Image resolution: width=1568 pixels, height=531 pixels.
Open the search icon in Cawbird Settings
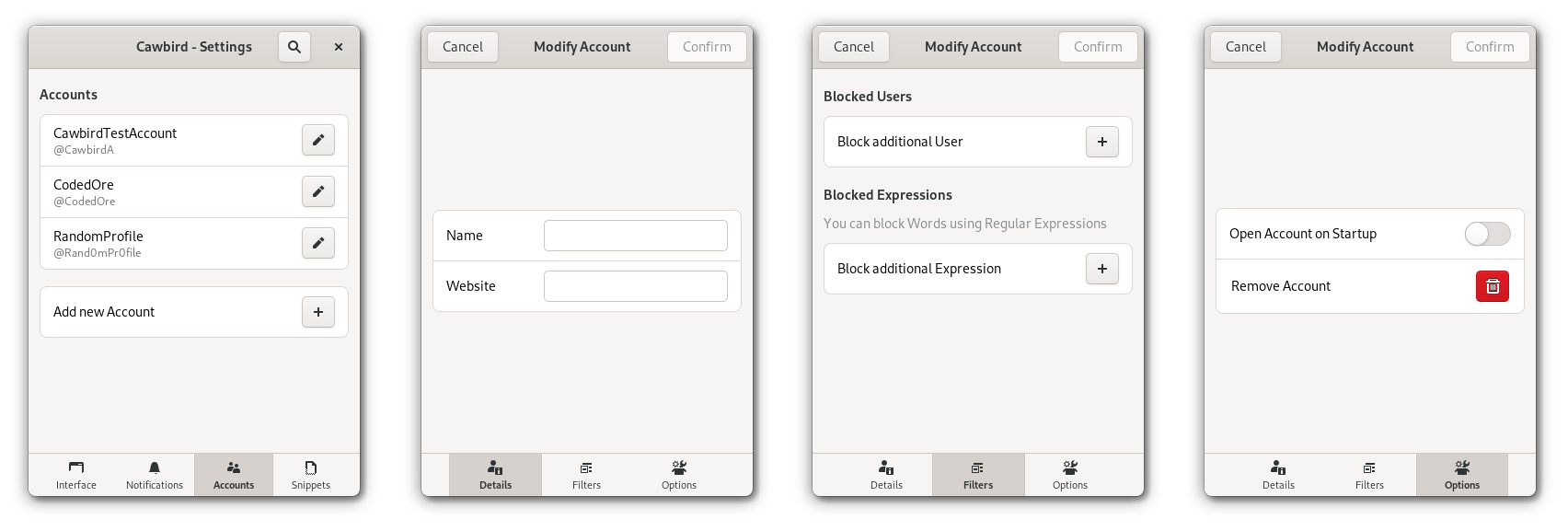tap(294, 46)
